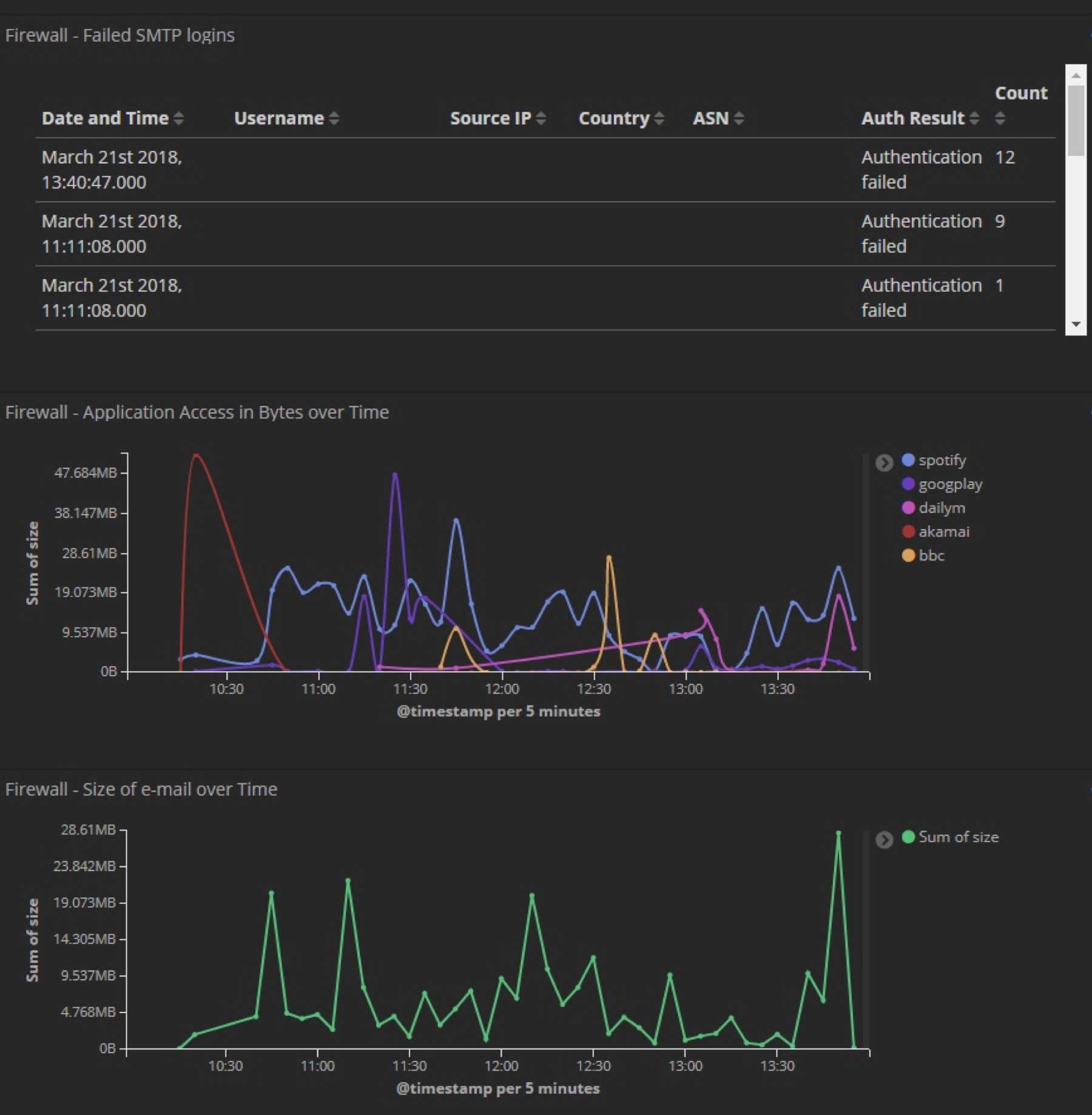Image resolution: width=1092 pixels, height=1115 pixels.
Task: Click the bbc orange peak near 12:35
Action: pos(609,557)
